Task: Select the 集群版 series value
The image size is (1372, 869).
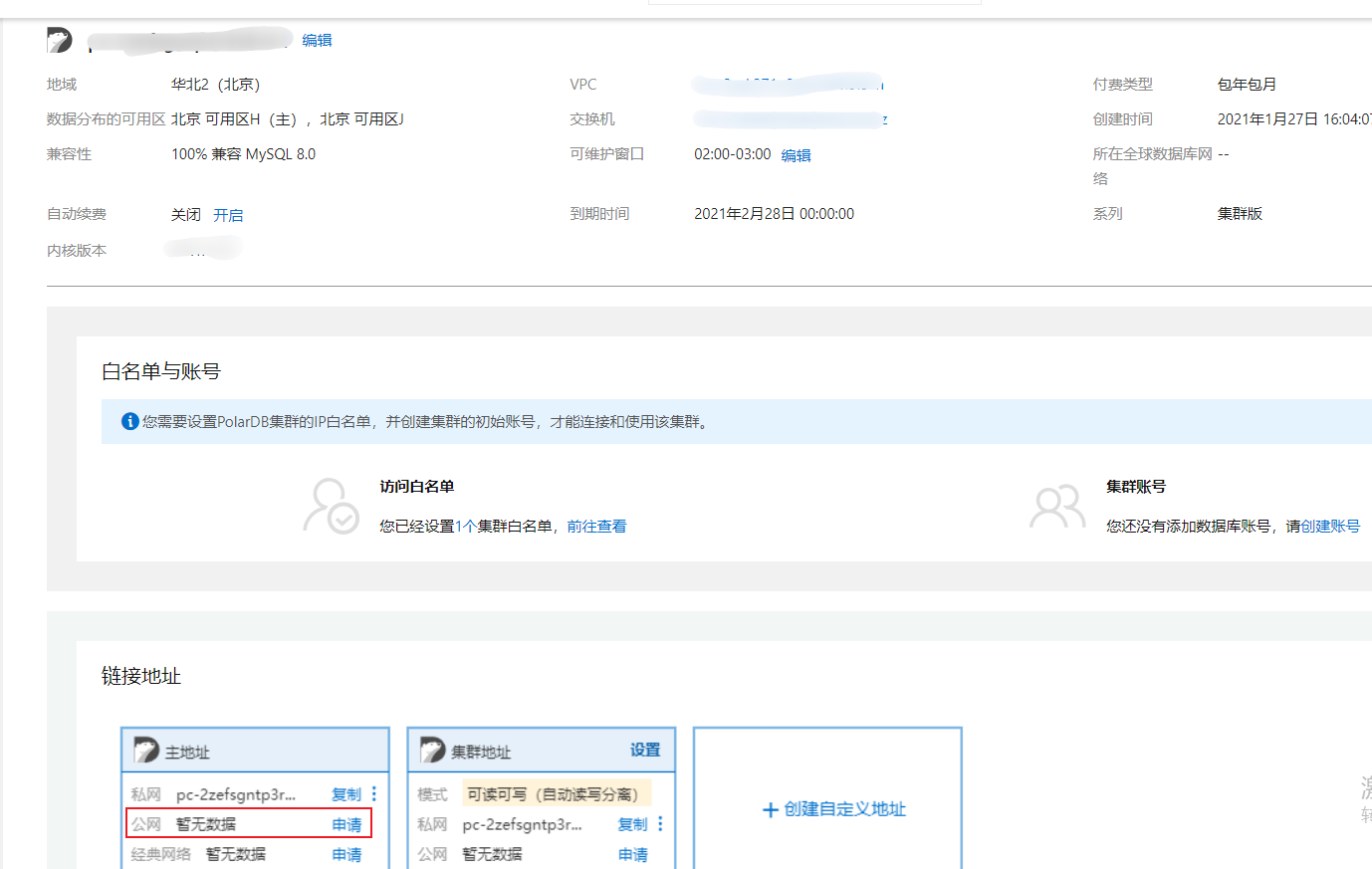Action: coord(1240,214)
